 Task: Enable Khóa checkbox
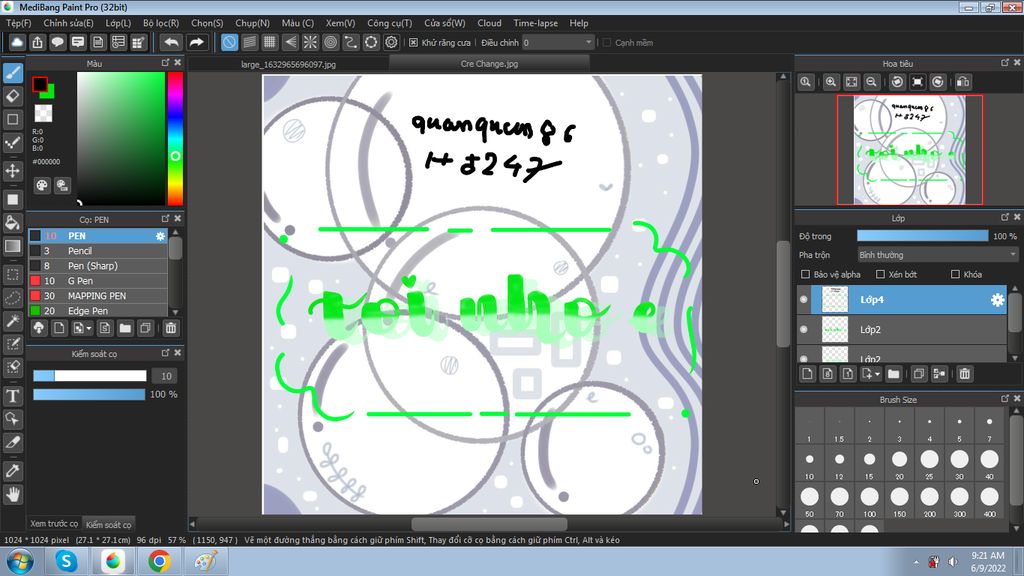point(955,274)
